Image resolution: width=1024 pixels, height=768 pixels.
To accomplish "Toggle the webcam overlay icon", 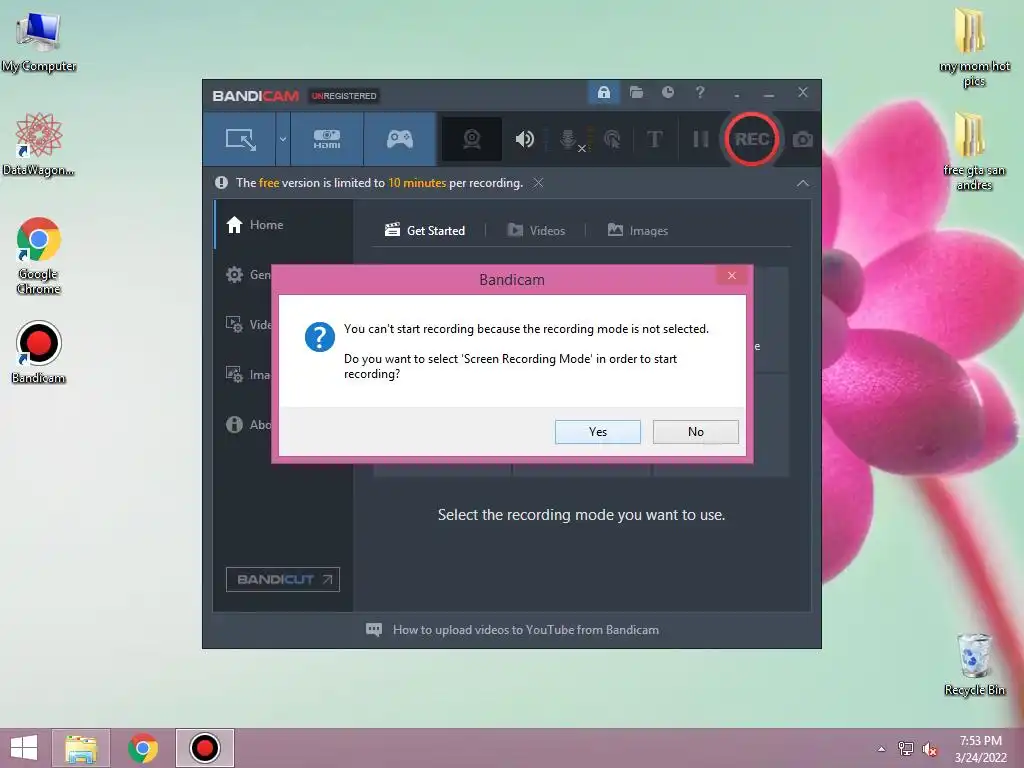I will point(472,139).
